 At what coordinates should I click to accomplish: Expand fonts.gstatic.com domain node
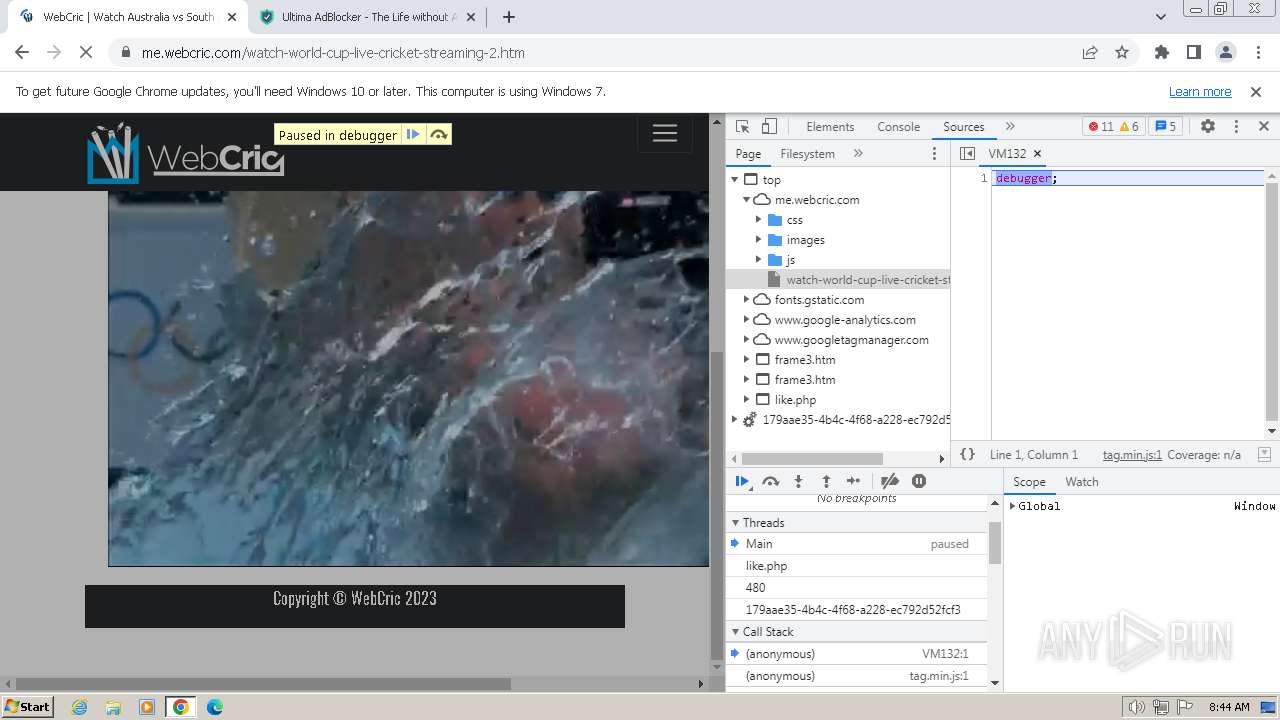click(x=746, y=300)
